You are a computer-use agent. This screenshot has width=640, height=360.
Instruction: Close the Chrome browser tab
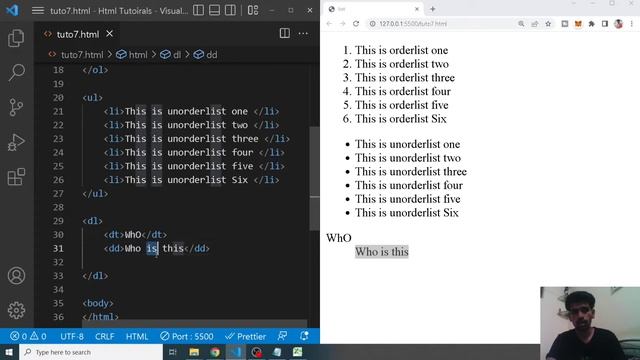pyautogui.click(x=417, y=9)
